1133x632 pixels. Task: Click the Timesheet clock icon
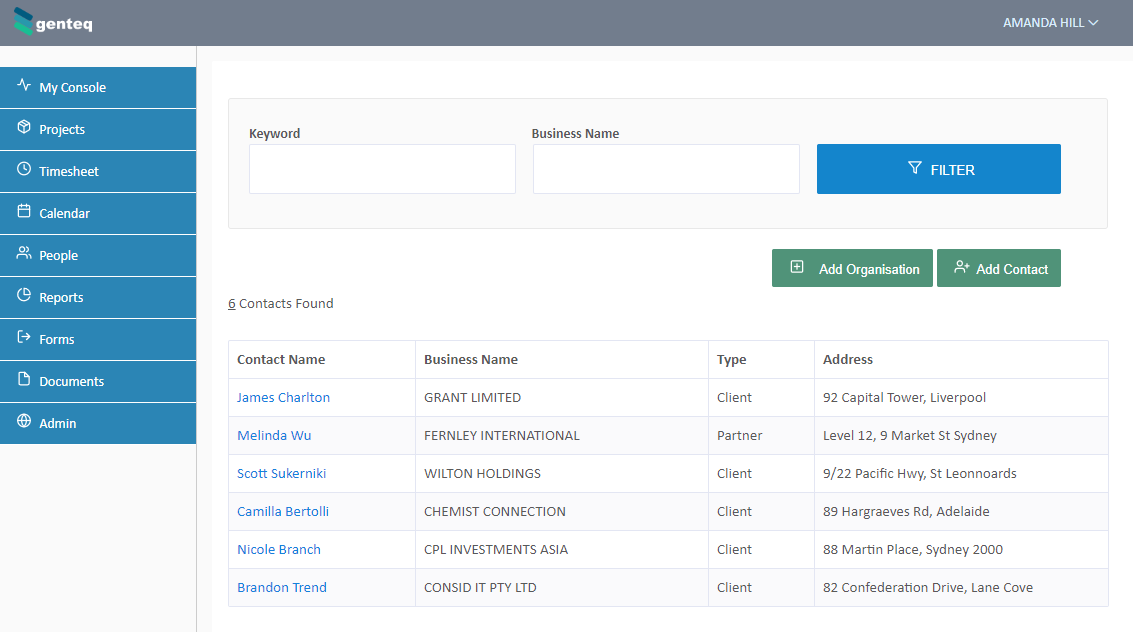coord(24,169)
